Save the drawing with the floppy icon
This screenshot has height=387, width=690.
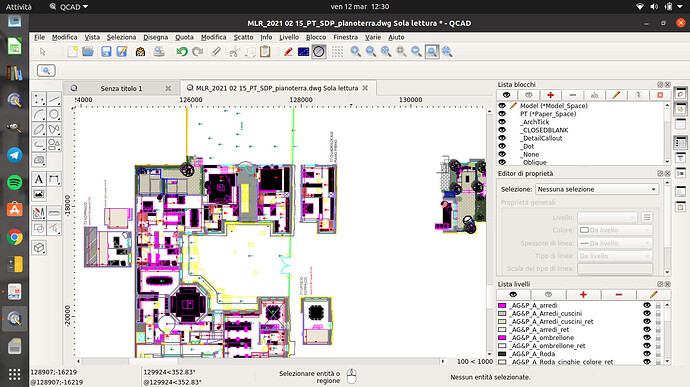click(106, 52)
